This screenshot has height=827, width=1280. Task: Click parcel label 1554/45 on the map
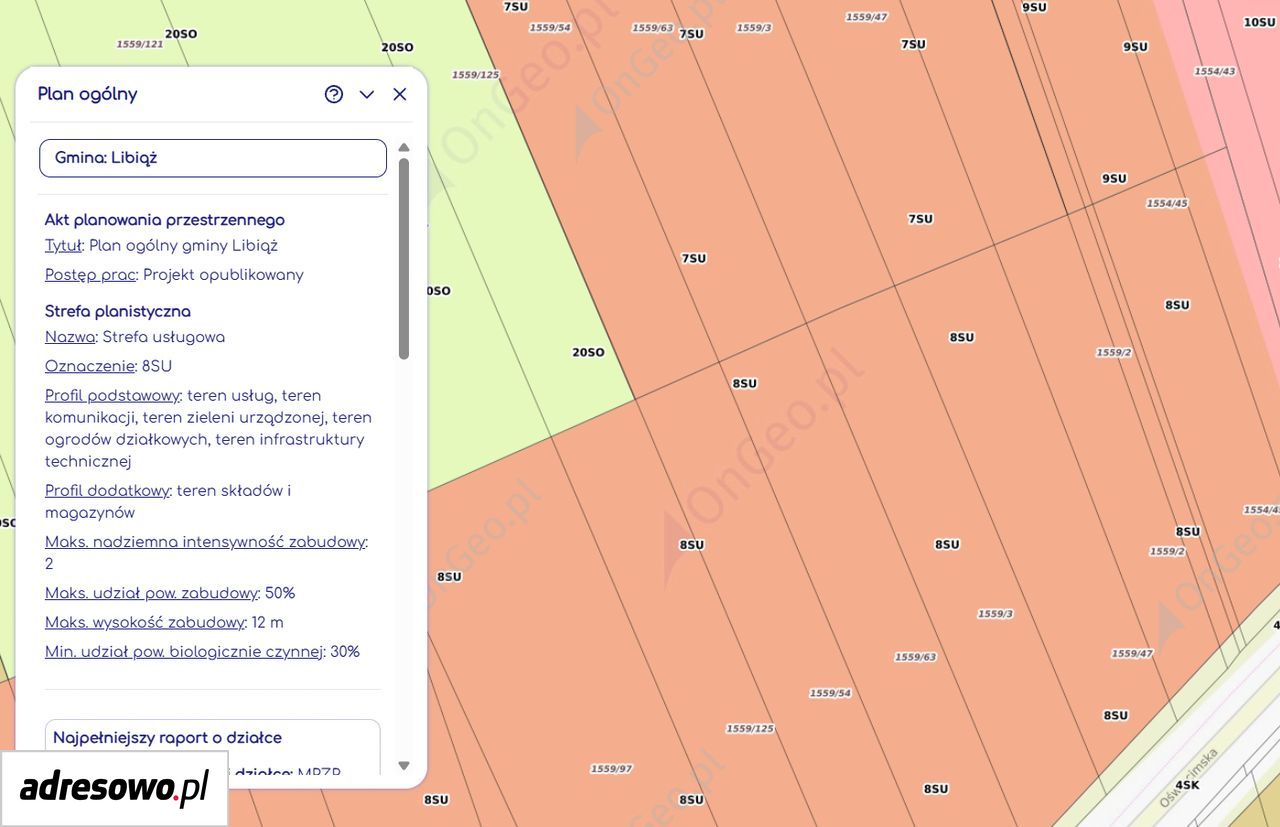[x=1167, y=203]
